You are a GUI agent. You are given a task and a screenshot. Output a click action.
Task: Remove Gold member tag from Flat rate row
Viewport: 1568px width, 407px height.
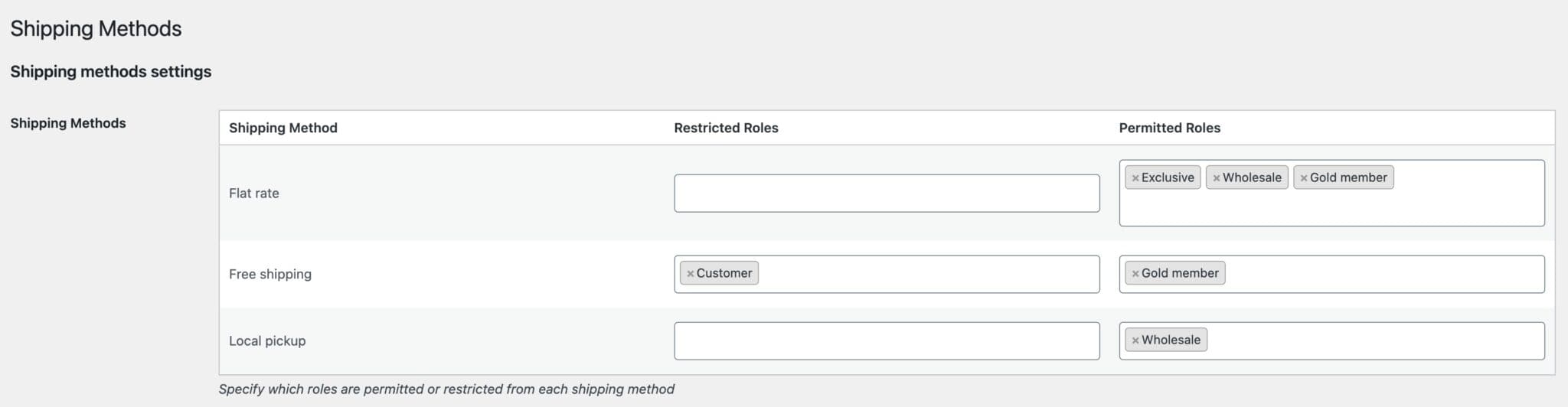pos(1304,178)
